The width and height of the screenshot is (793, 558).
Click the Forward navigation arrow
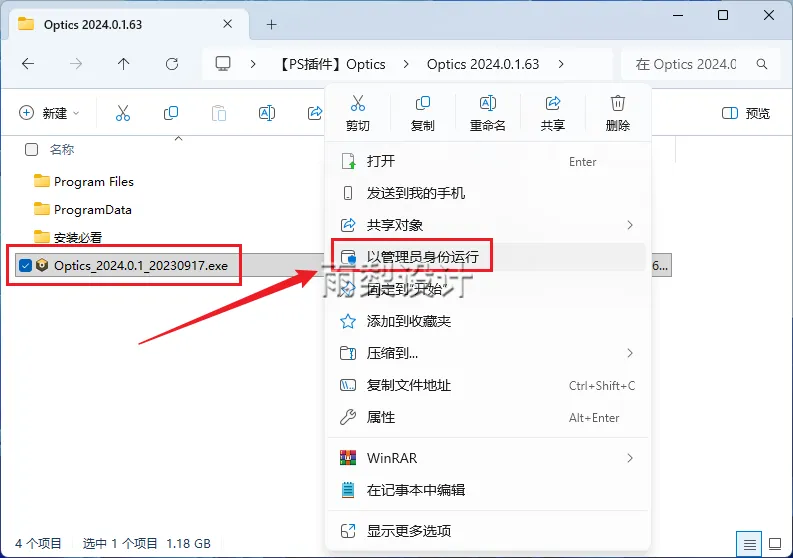click(x=76, y=64)
